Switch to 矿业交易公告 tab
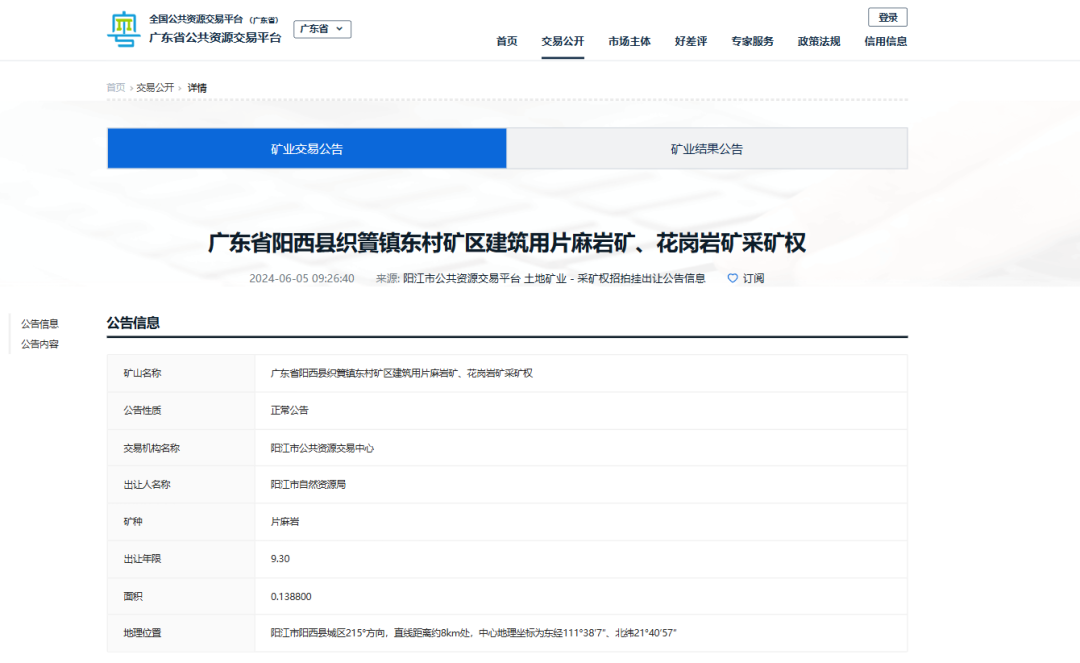This screenshot has height=663, width=1080. tap(307, 149)
